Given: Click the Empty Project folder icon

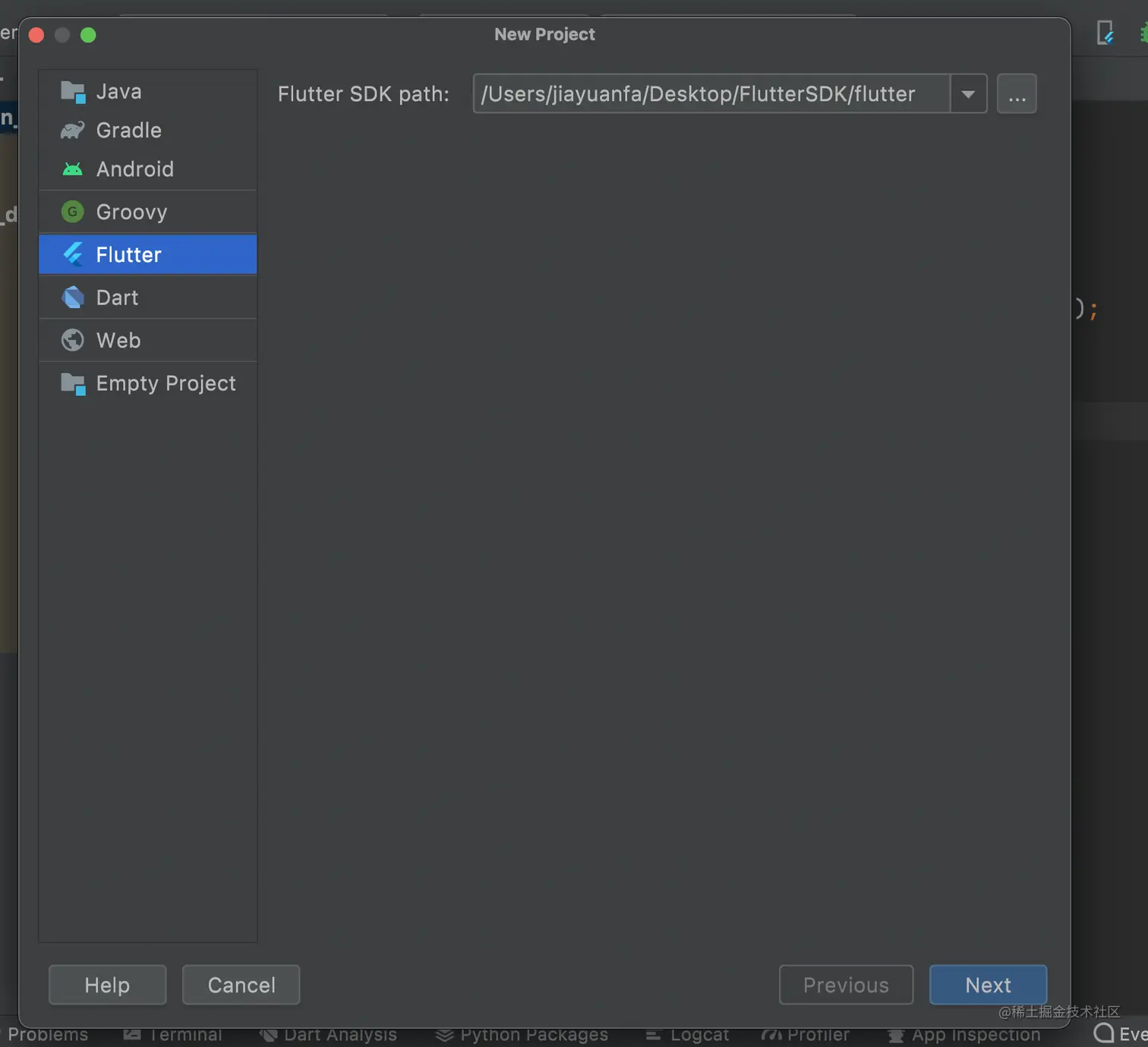Looking at the screenshot, I should (73, 384).
